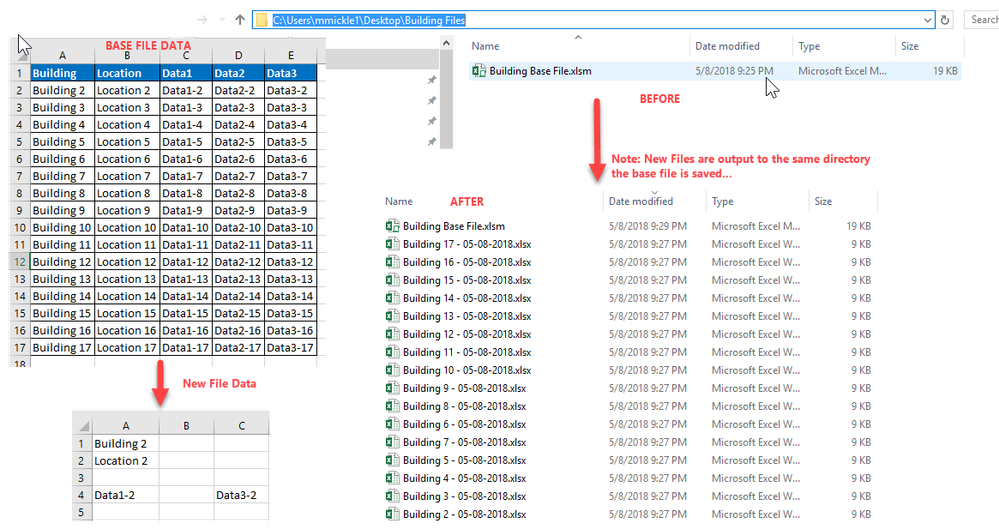The height and width of the screenshot is (529, 999).
Task: Click cell containing Data1-12
Action: [x=186, y=262]
